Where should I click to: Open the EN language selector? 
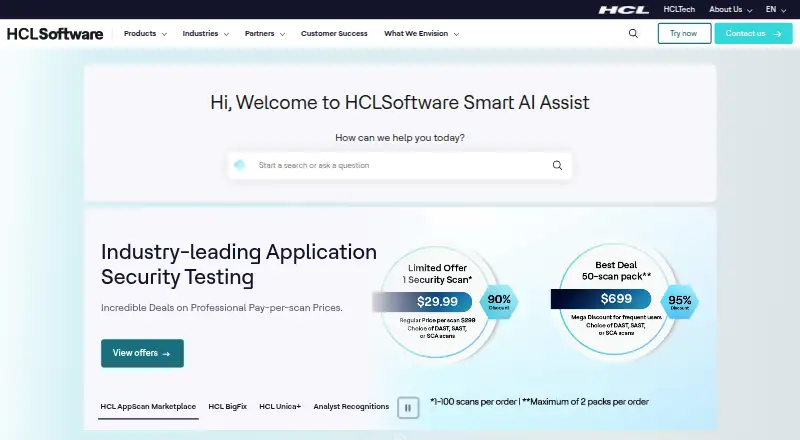tap(776, 9)
